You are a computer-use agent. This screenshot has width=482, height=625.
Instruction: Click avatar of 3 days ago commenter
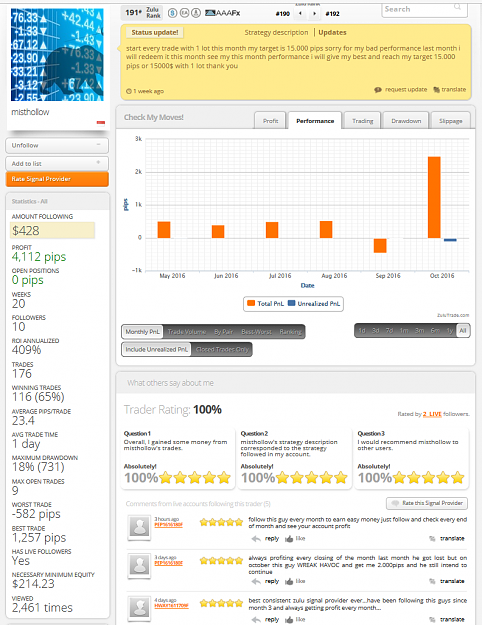pyautogui.click(x=140, y=566)
